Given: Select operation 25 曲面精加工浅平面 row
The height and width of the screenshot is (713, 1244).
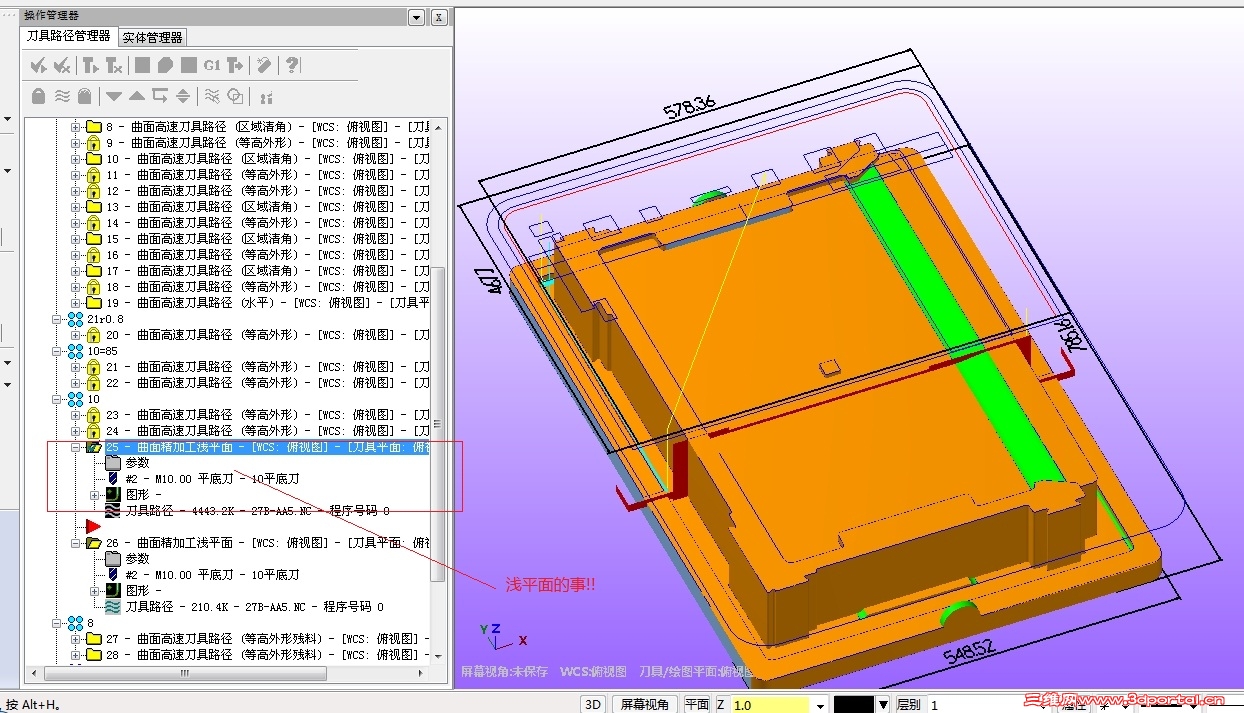Looking at the screenshot, I should pos(267,447).
